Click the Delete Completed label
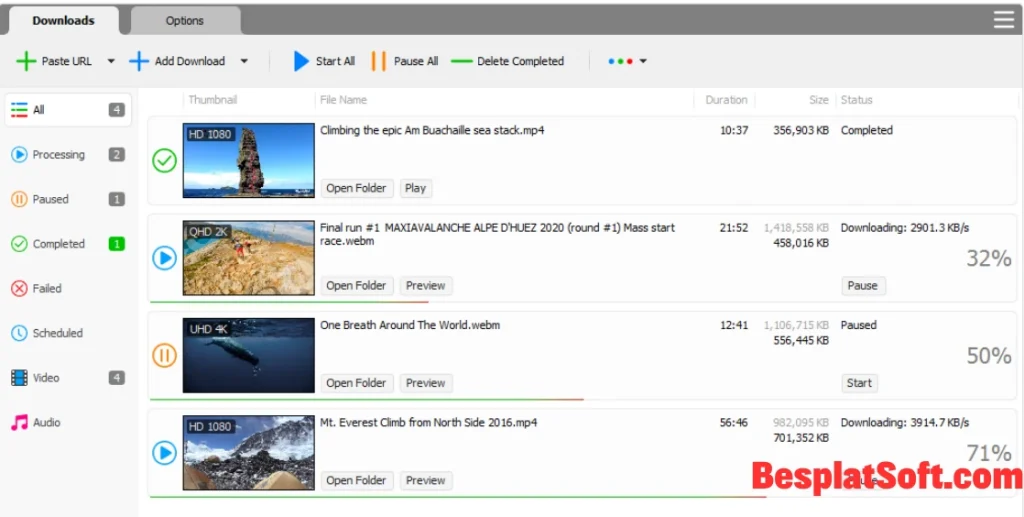1024x517 pixels. pyautogui.click(x=520, y=61)
